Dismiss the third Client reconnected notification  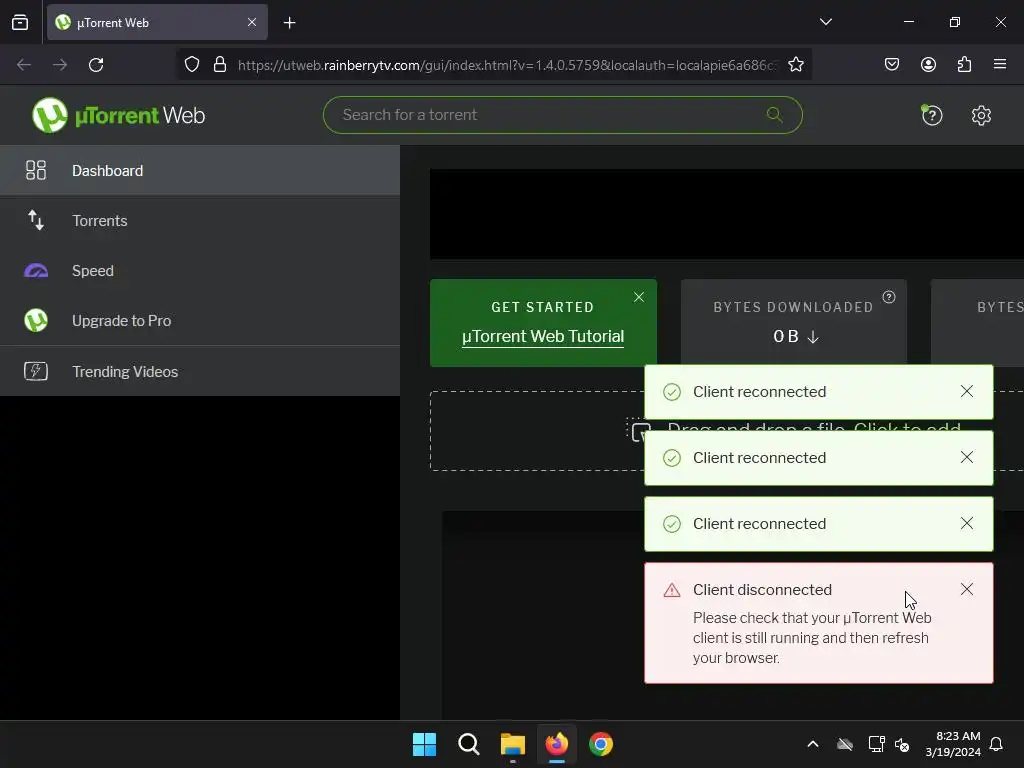[967, 523]
